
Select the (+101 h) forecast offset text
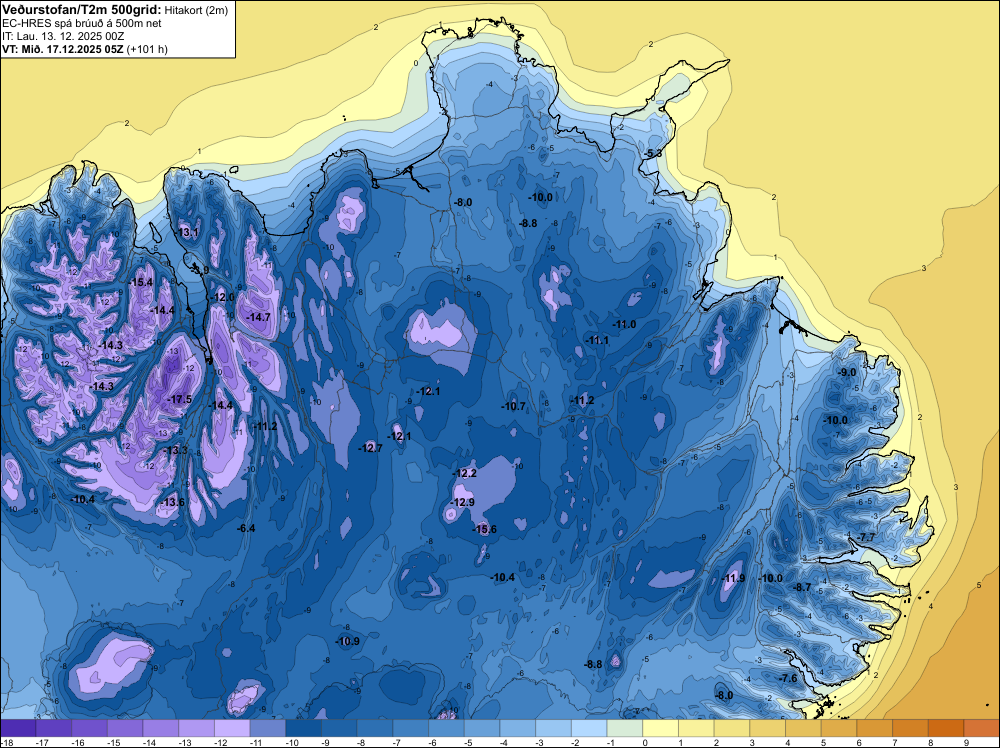tap(147, 49)
